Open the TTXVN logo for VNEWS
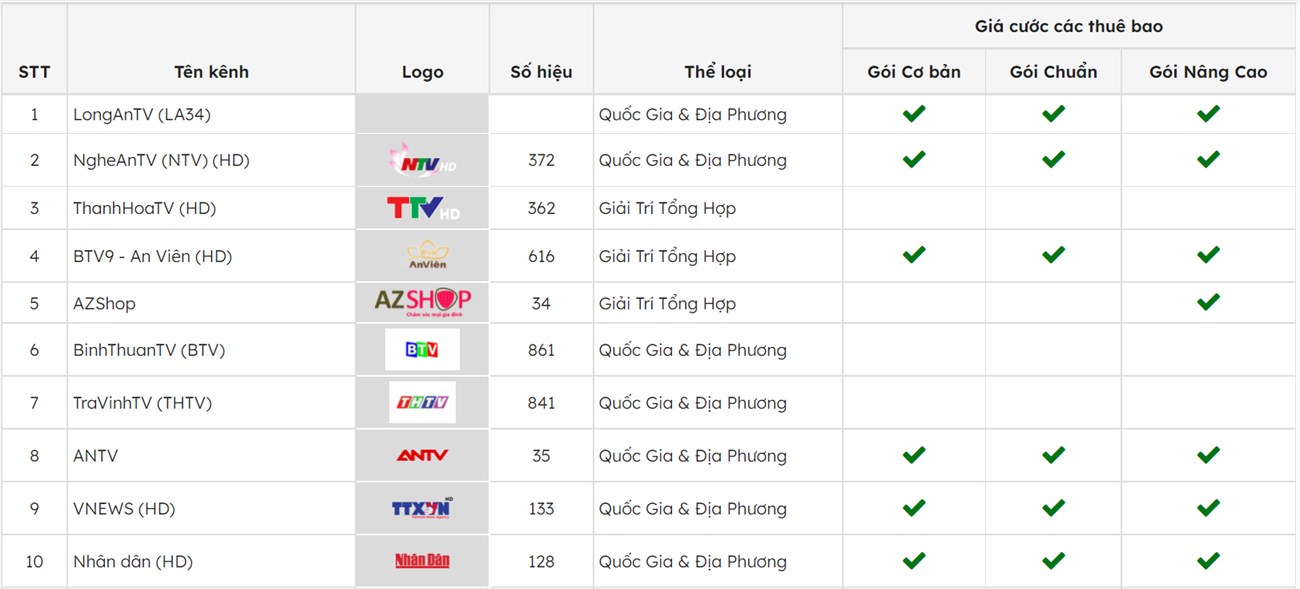Viewport: 1300px width, 589px height. [x=422, y=508]
